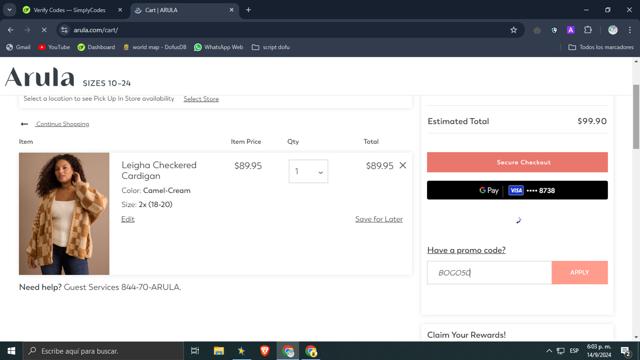Click the back arrow beside Continue Shopping
640x360 pixels.
tap(24, 124)
